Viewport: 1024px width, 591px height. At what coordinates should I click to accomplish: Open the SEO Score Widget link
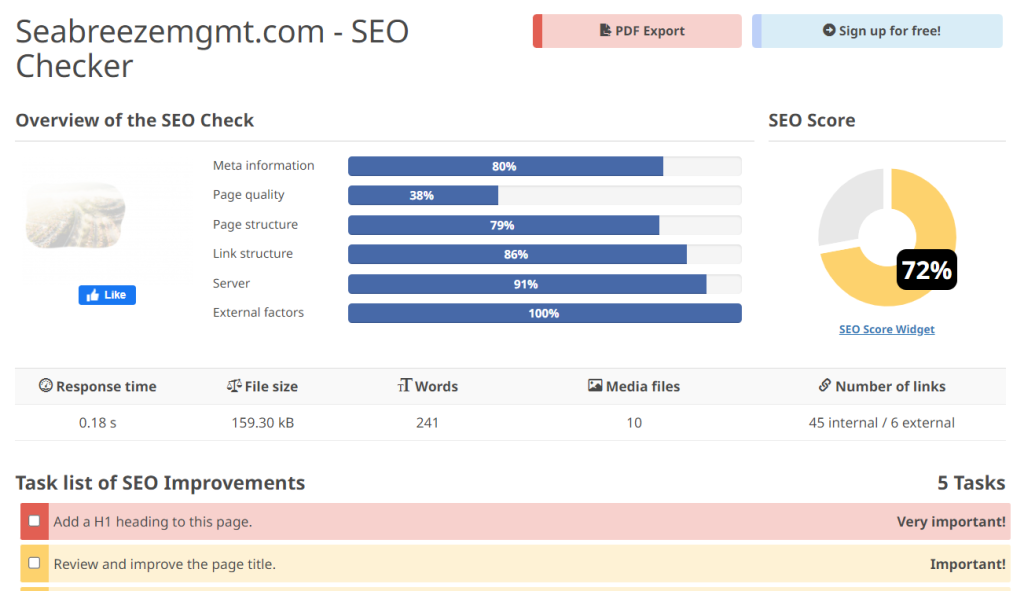[886, 329]
